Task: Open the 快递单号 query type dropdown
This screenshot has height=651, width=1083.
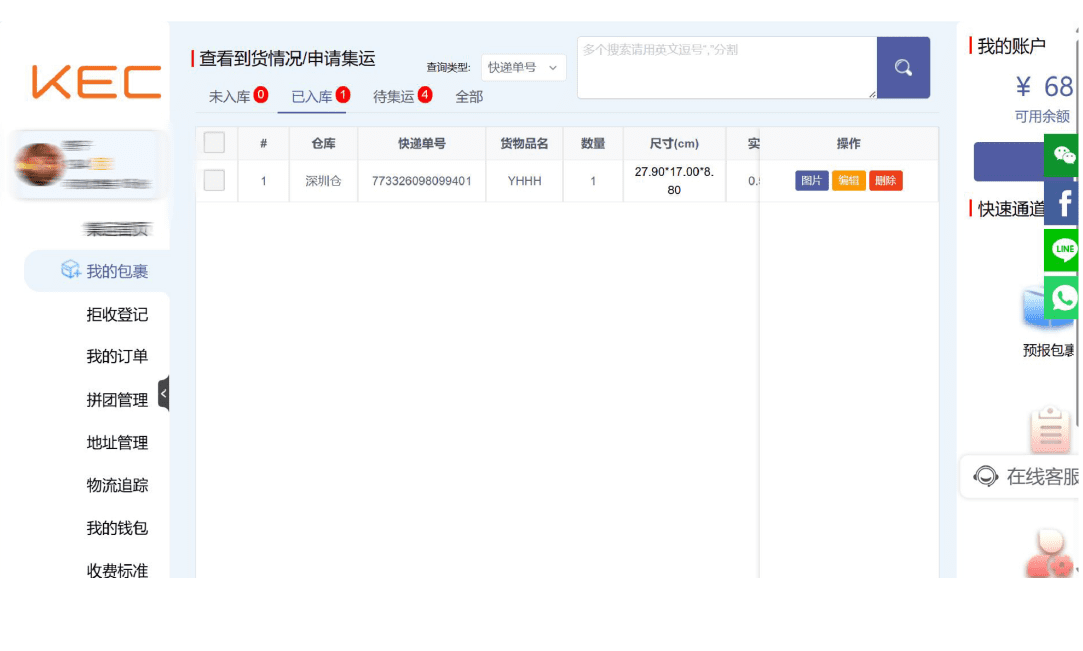Action: point(523,68)
